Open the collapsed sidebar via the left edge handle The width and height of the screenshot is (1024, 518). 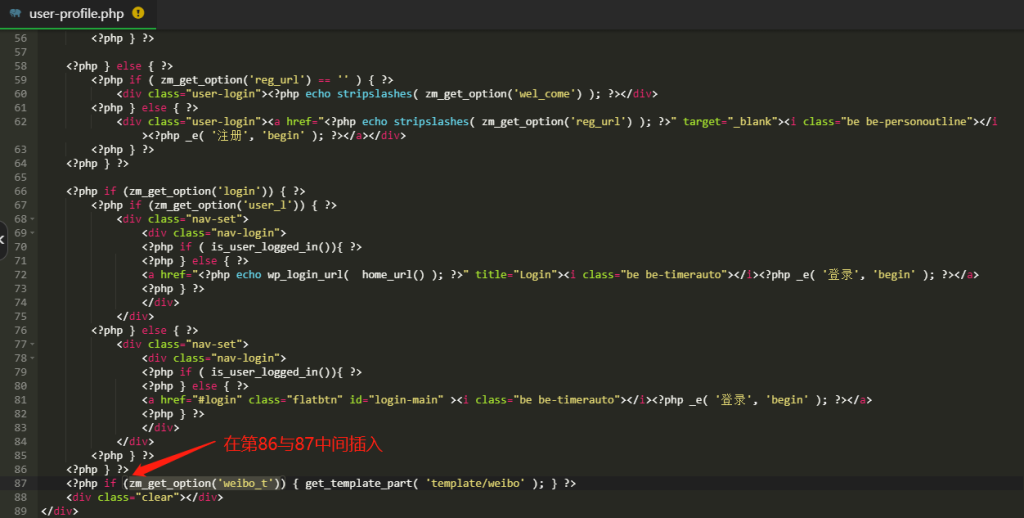[x=3, y=239]
